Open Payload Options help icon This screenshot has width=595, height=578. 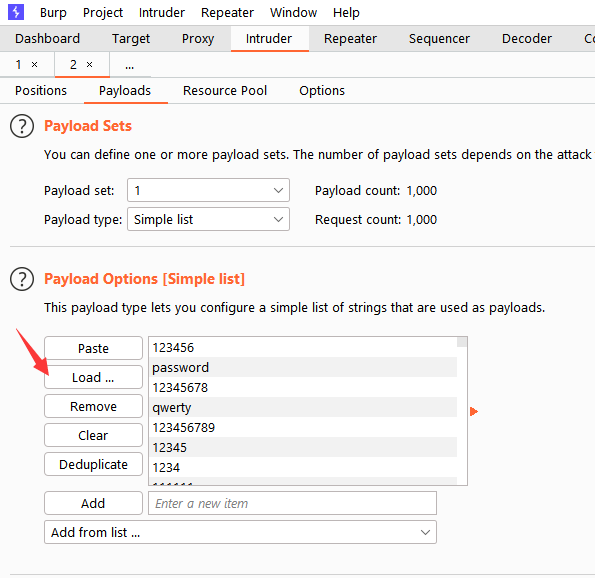point(22,279)
